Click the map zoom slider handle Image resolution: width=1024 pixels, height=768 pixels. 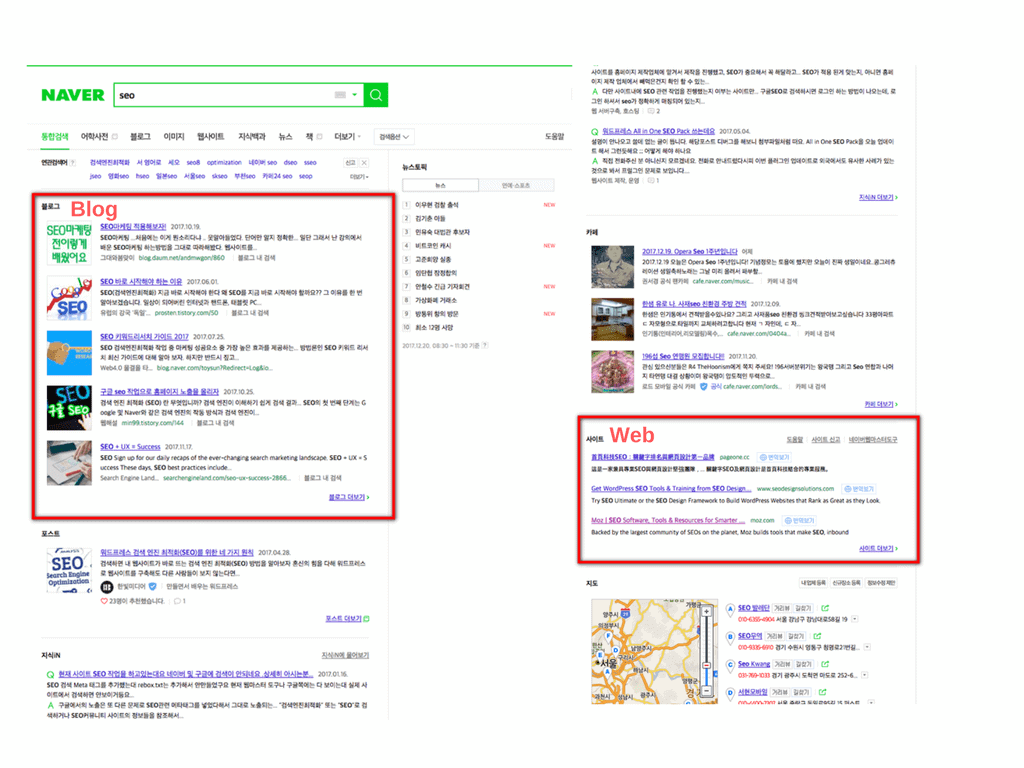(706, 665)
